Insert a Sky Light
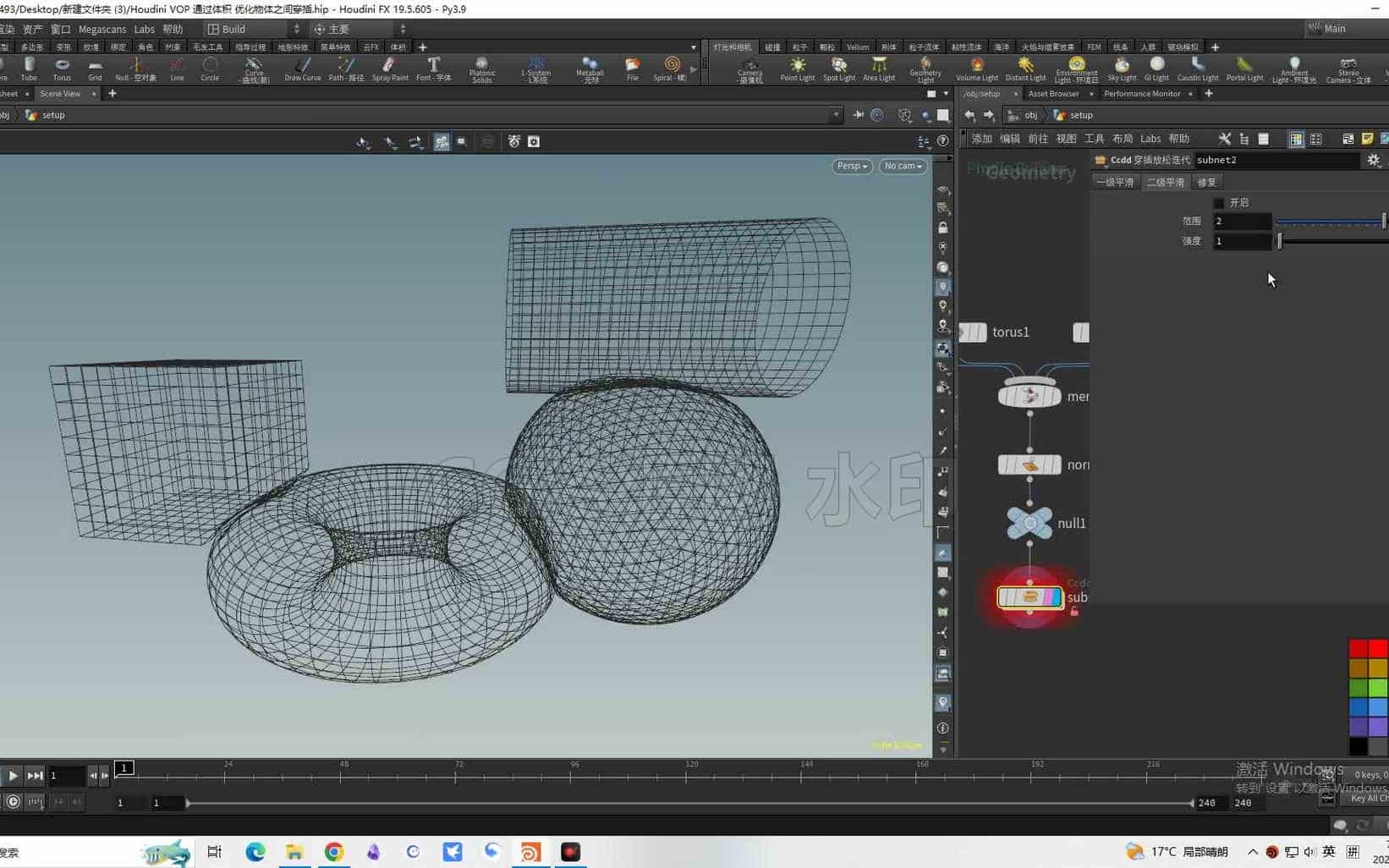Image resolution: width=1389 pixels, height=868 pixels. [1122, 69]
